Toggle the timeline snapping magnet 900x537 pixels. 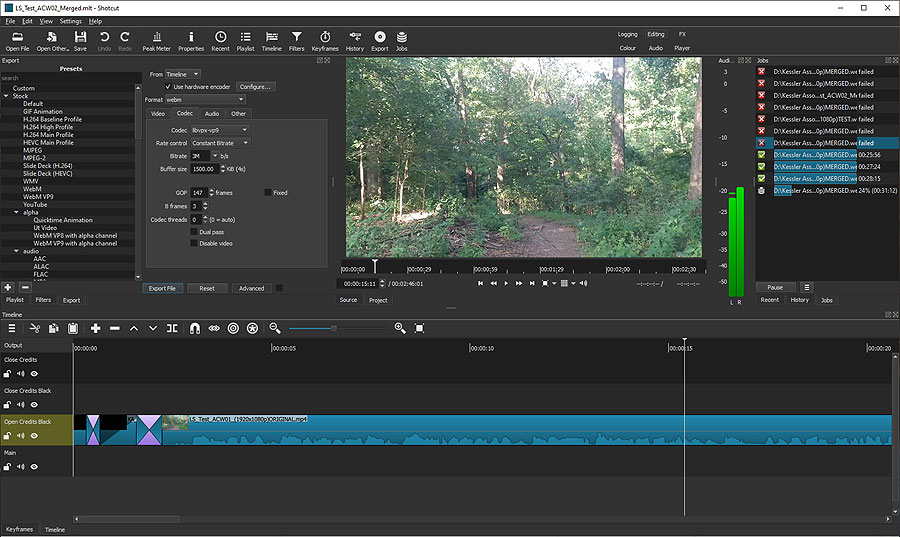195,328
